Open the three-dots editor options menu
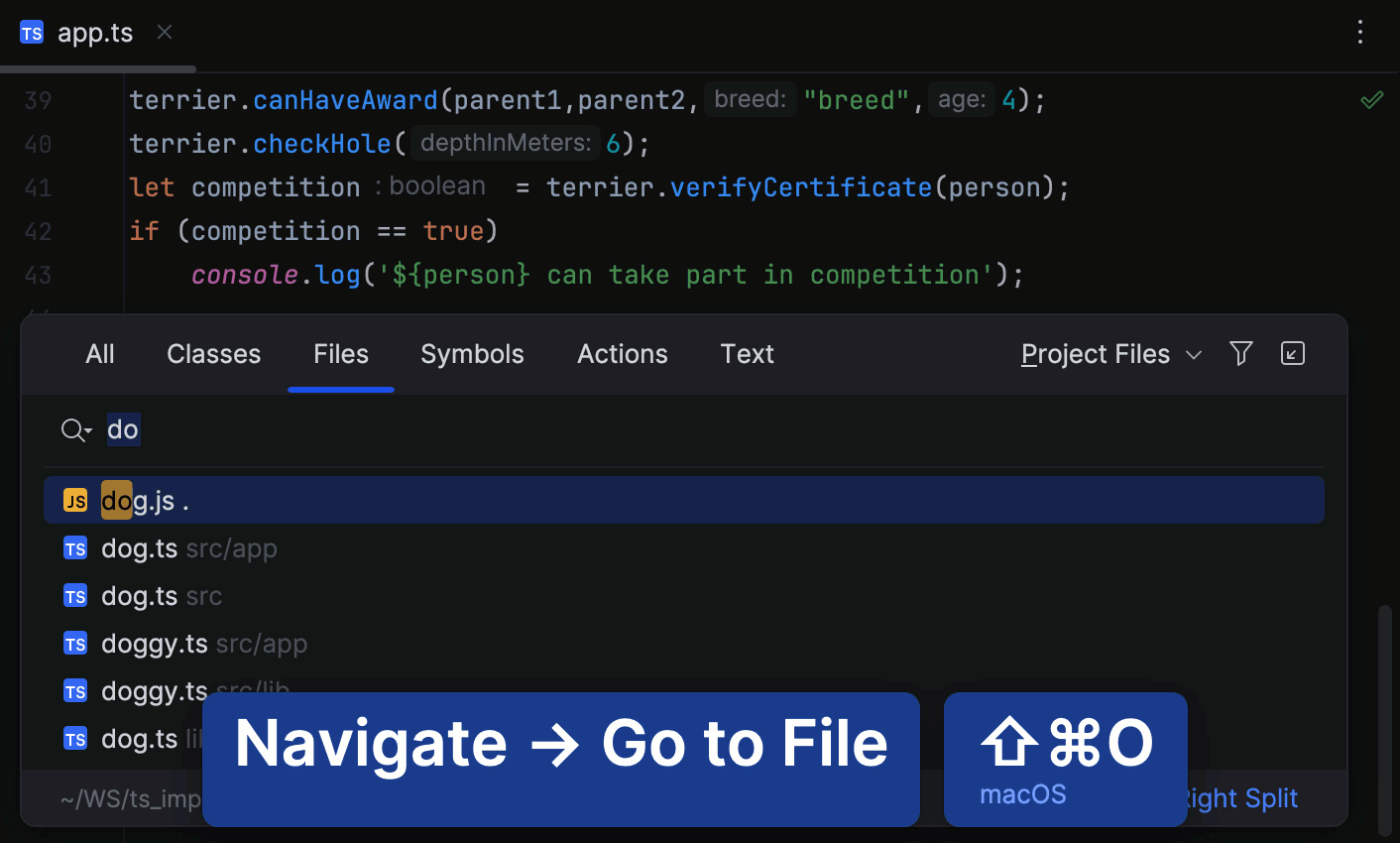Image resolution: width=1400 pixels, height=843 pixels. point(1359,32)
